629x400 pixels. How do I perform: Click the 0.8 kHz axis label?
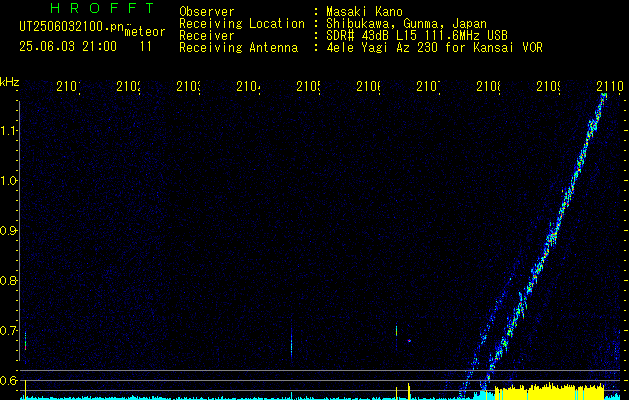(8, 280)
